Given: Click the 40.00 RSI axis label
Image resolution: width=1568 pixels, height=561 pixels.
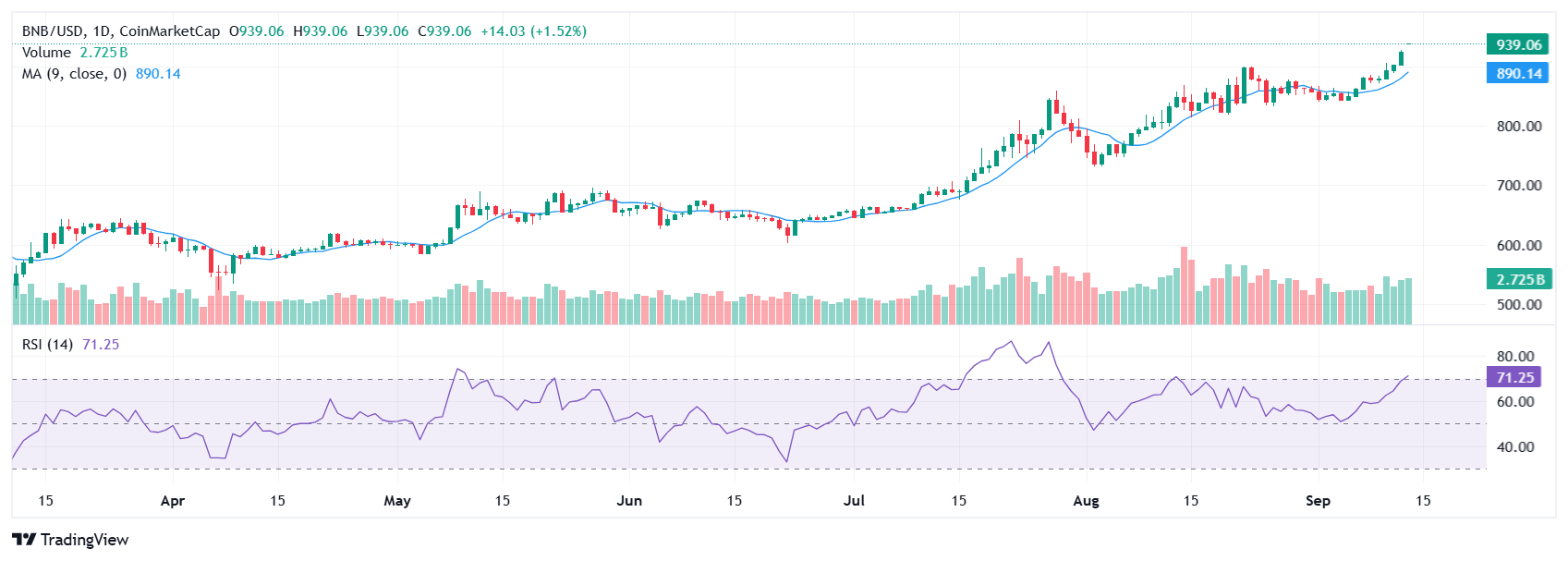Looking at the screenshot, I should point(1515,447).
